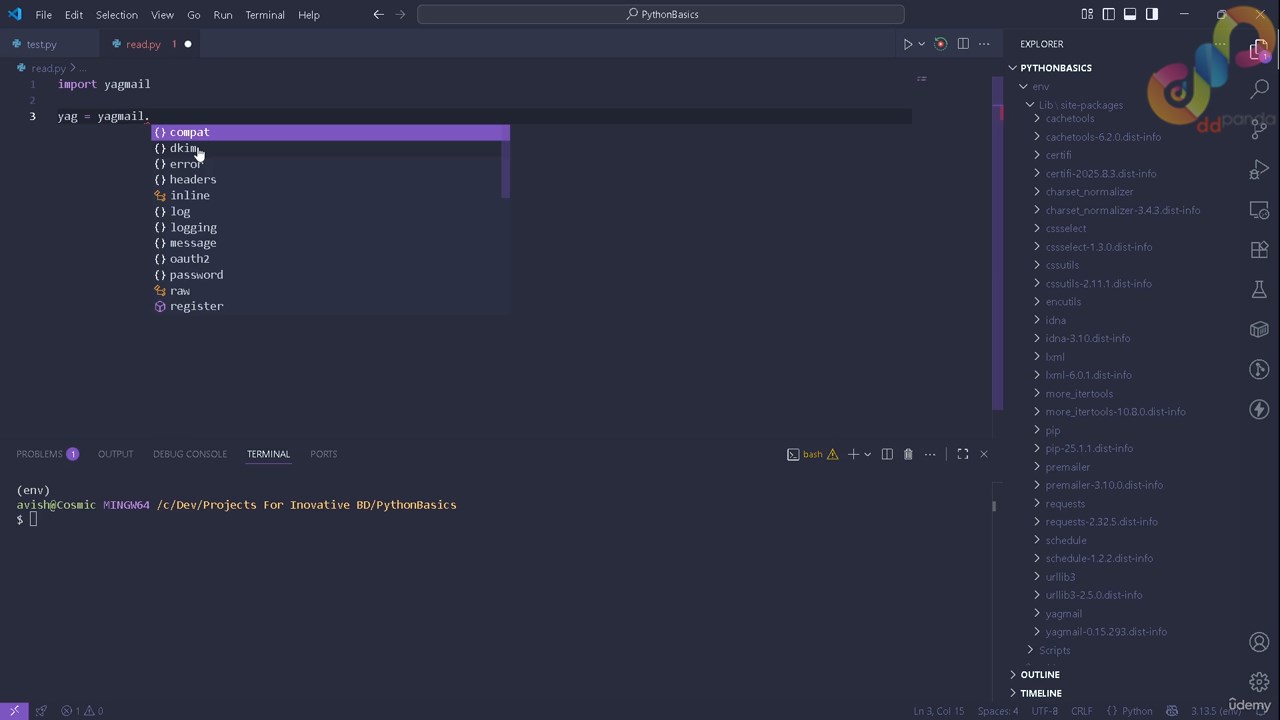Open the new terminal launch profile dropdown
The image size is (1280, 720).
coord(867,454)
